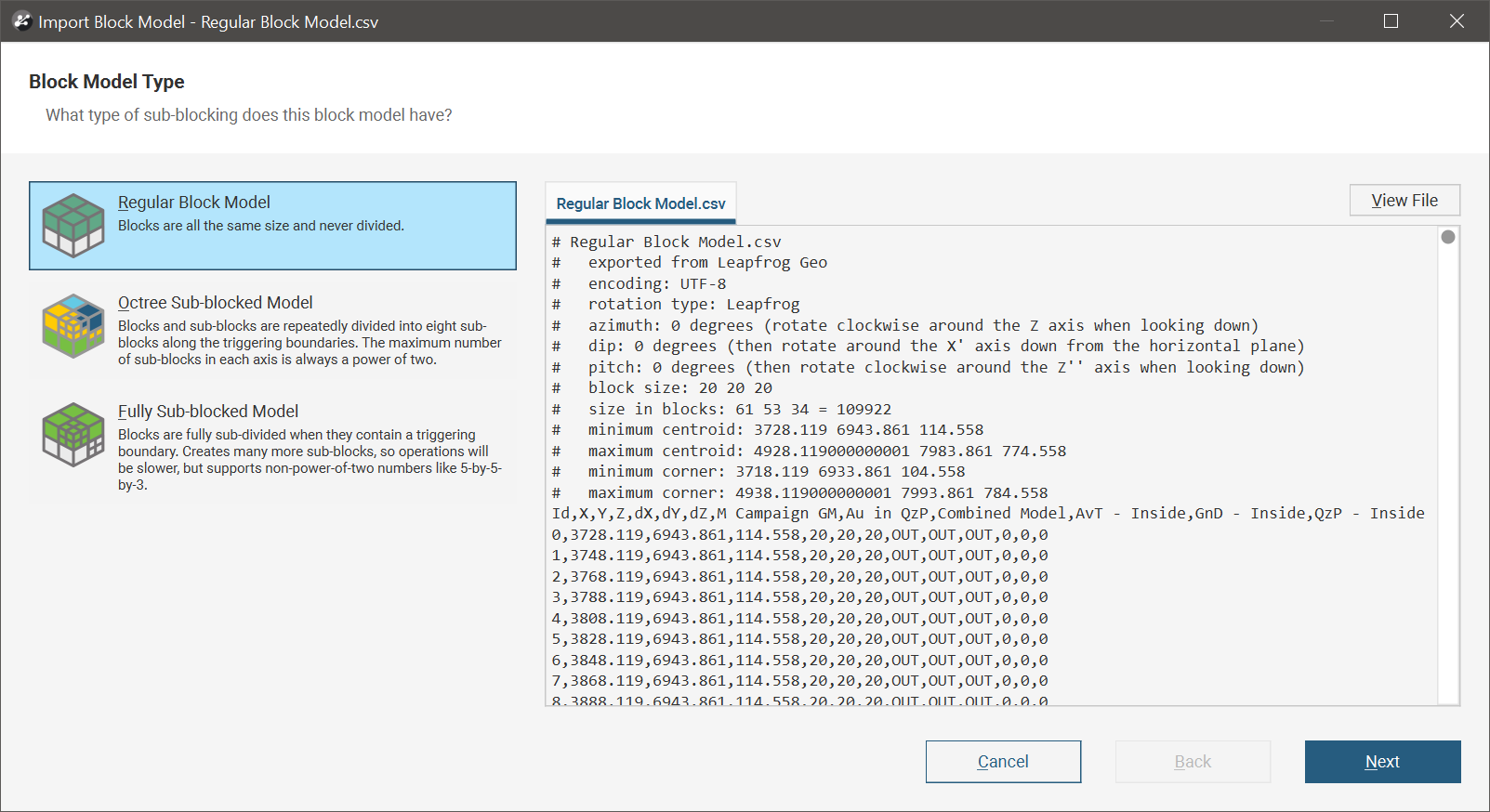This screenshot has height=812, width=1490.
Task: Proceed with the Next button
Action: pos(1381,762)
